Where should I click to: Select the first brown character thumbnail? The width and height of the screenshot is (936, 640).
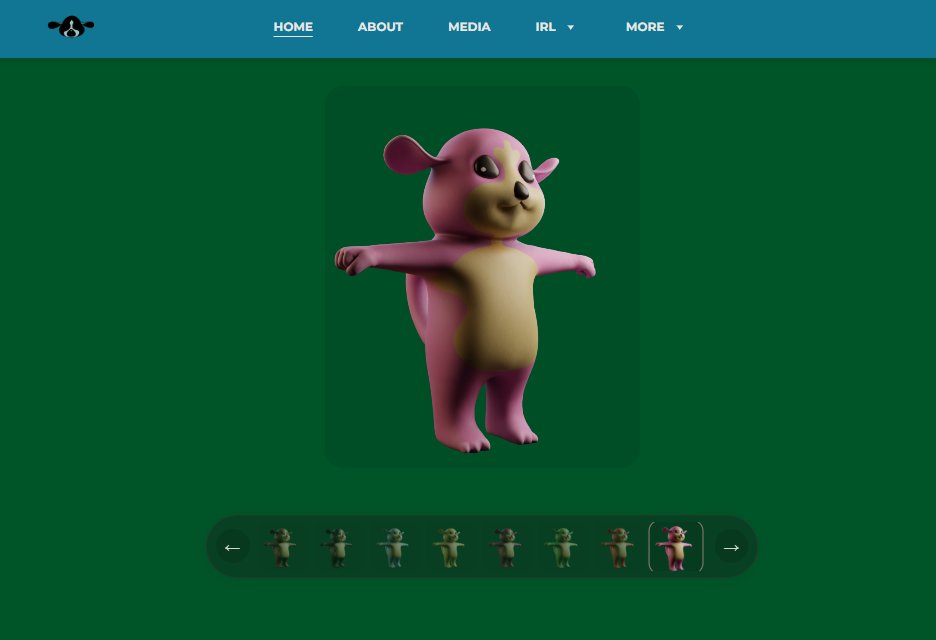tap(281, 547)
